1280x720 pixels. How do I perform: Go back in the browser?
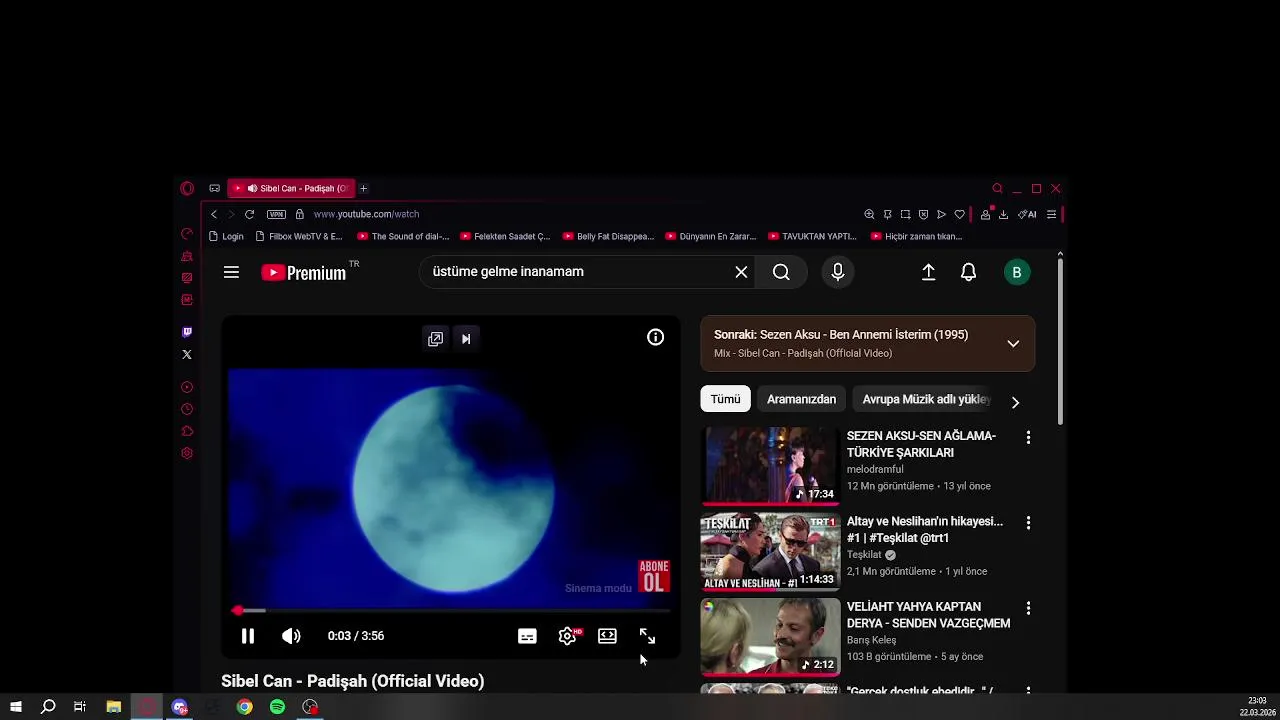(213, 214)
